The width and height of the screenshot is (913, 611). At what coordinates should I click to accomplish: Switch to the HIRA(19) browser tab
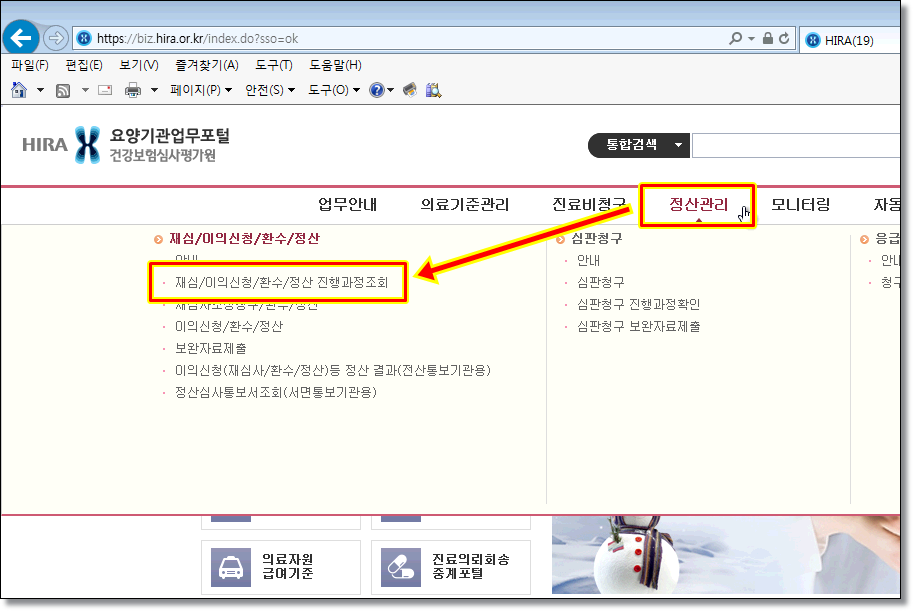850,40
